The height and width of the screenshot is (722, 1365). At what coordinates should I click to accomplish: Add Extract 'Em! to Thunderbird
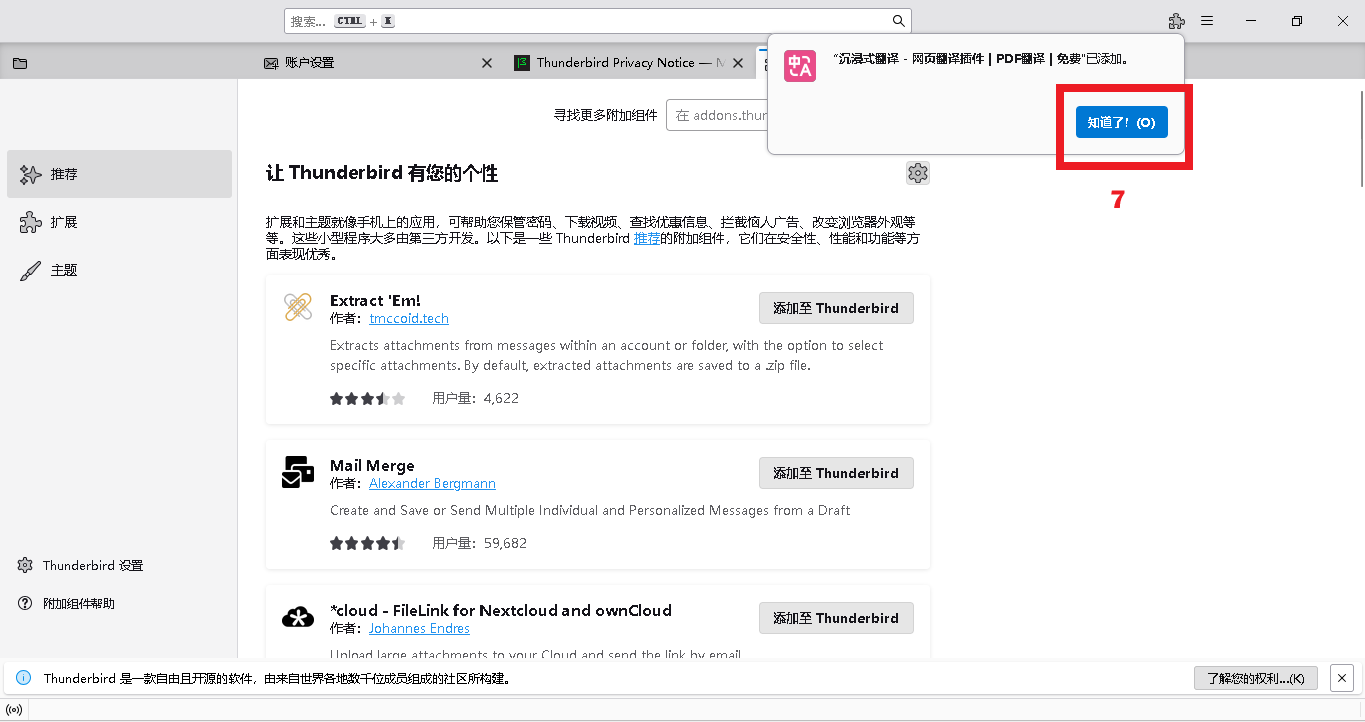pyautogui.click(x=836, y=308)
